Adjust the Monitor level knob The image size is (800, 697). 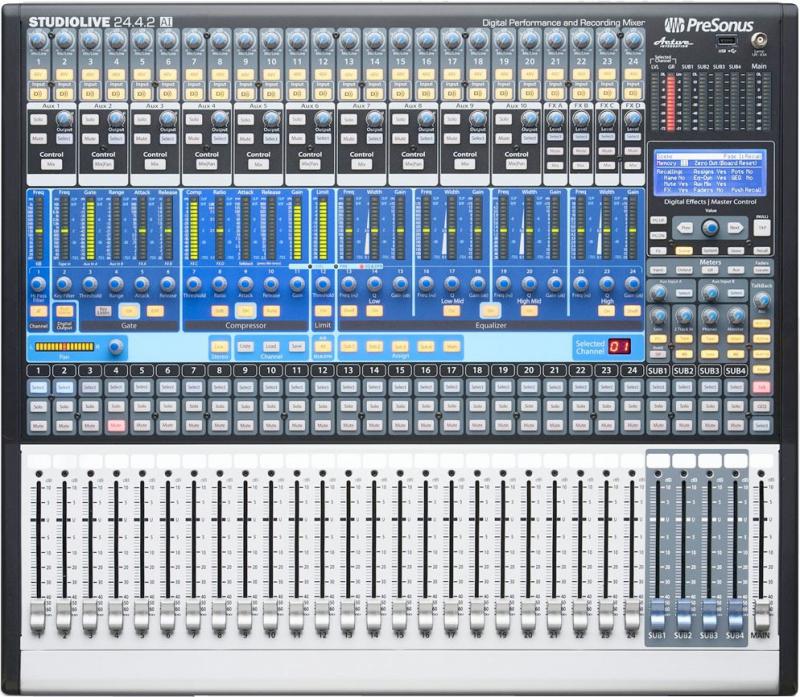click(736, 317)
